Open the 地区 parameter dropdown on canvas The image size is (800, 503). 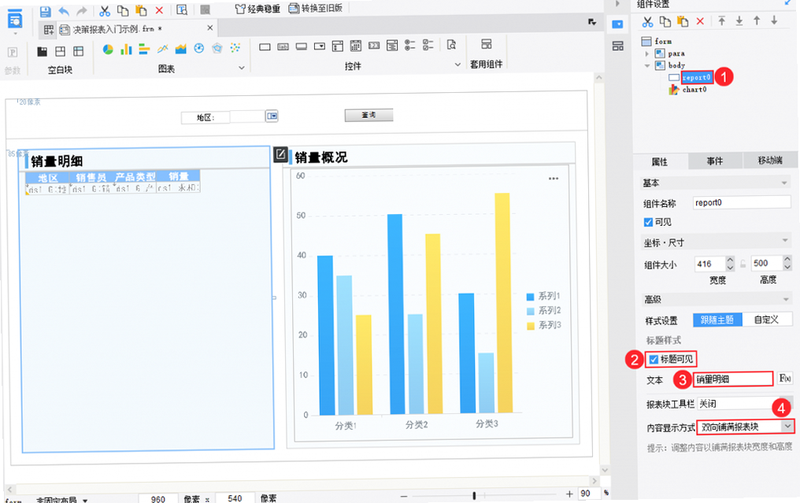(272, 116)
